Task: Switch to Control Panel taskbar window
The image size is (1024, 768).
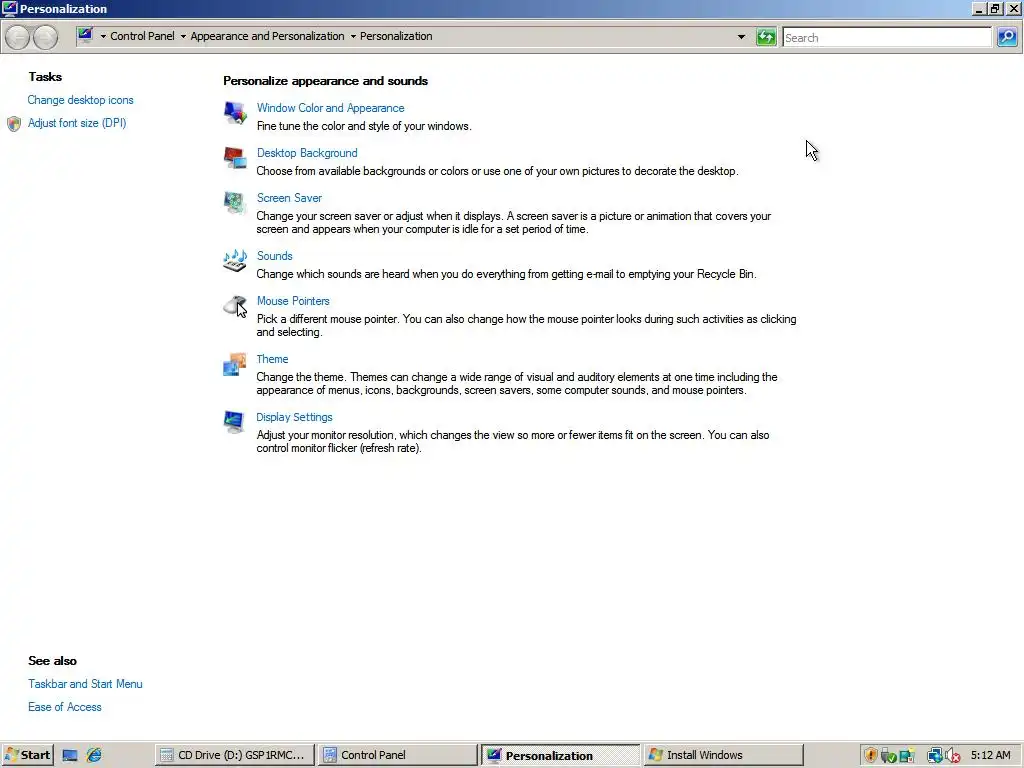Action: tap(397, 756)
